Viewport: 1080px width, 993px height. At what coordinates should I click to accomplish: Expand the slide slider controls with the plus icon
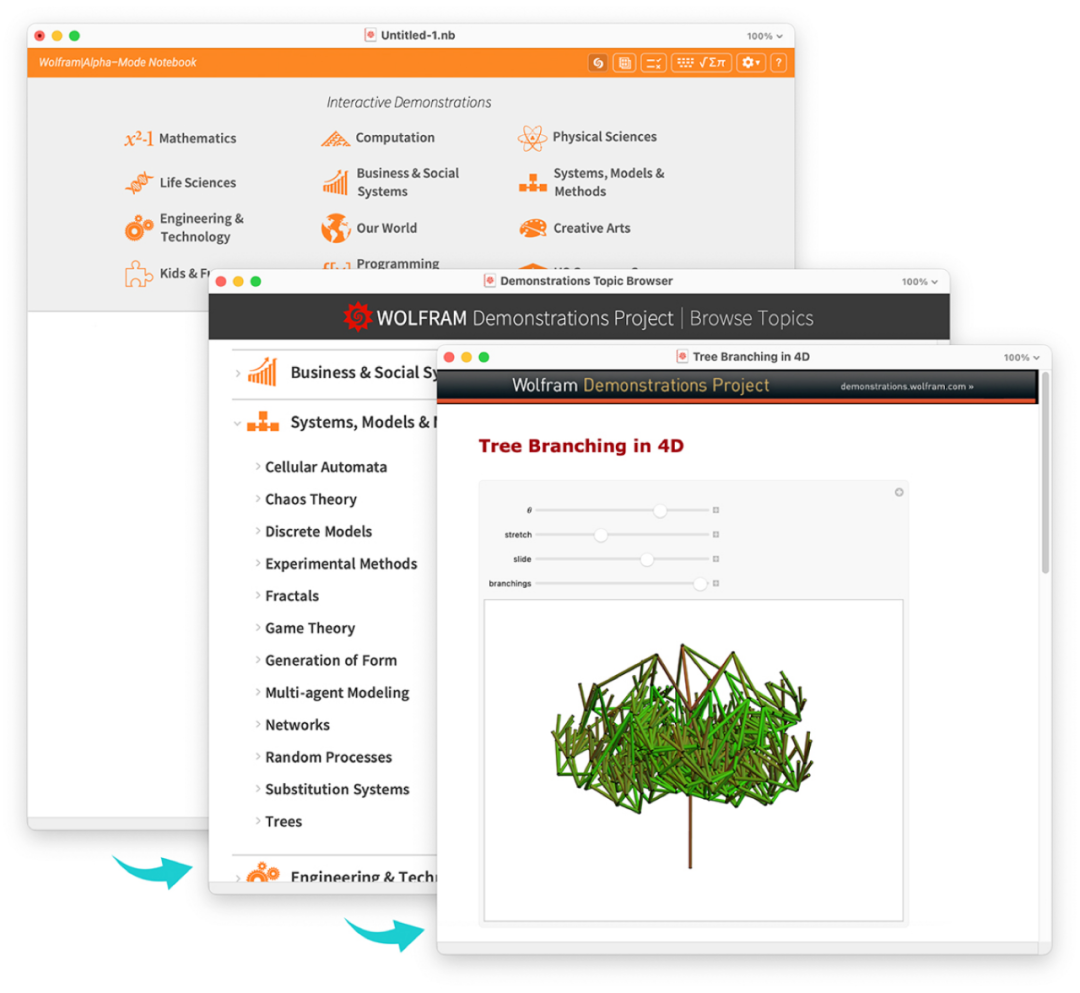[x=716, y=559]
